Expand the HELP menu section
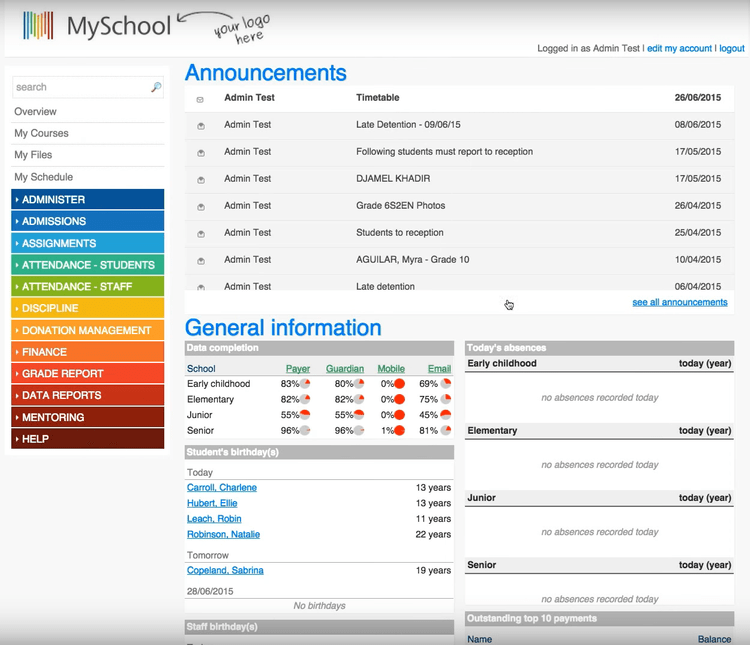The width and height of the screenshot is (750, 645). (88, 439)
